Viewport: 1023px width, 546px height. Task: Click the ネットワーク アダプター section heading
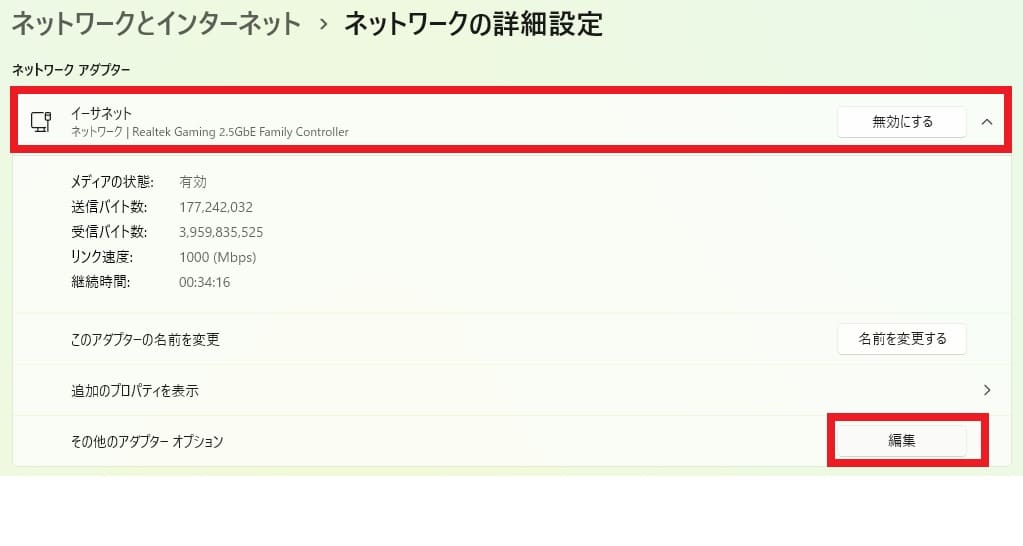pyautogui.click(x=71, y=70)
